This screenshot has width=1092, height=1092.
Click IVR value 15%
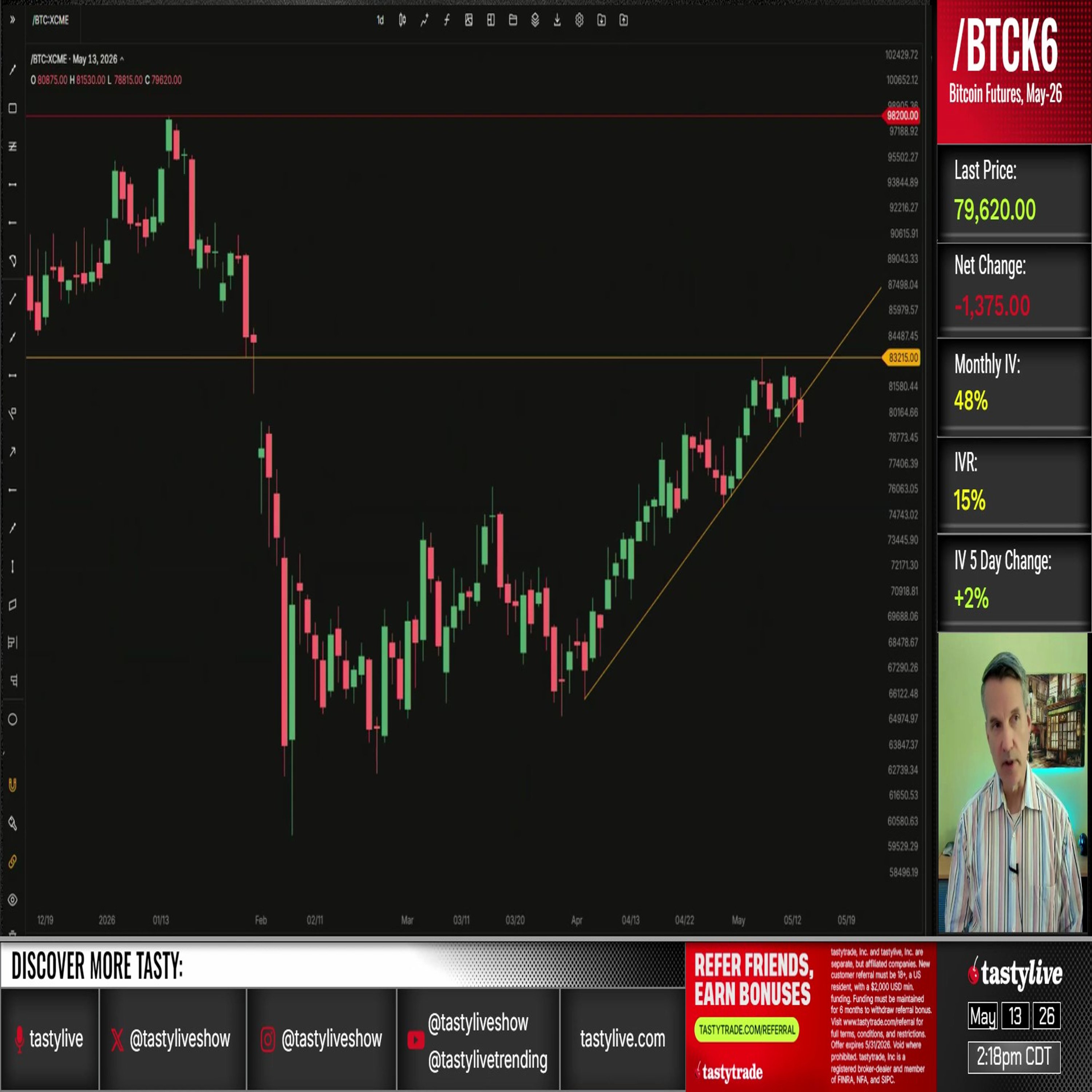(x=969, y=500)
